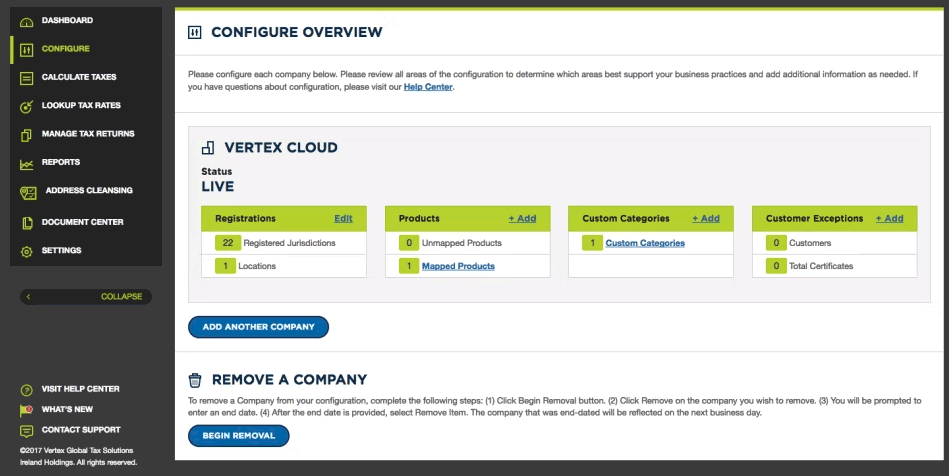Click the Total Certificates count badge
Screen dimensions: 949x476
(x=776, y=266)
